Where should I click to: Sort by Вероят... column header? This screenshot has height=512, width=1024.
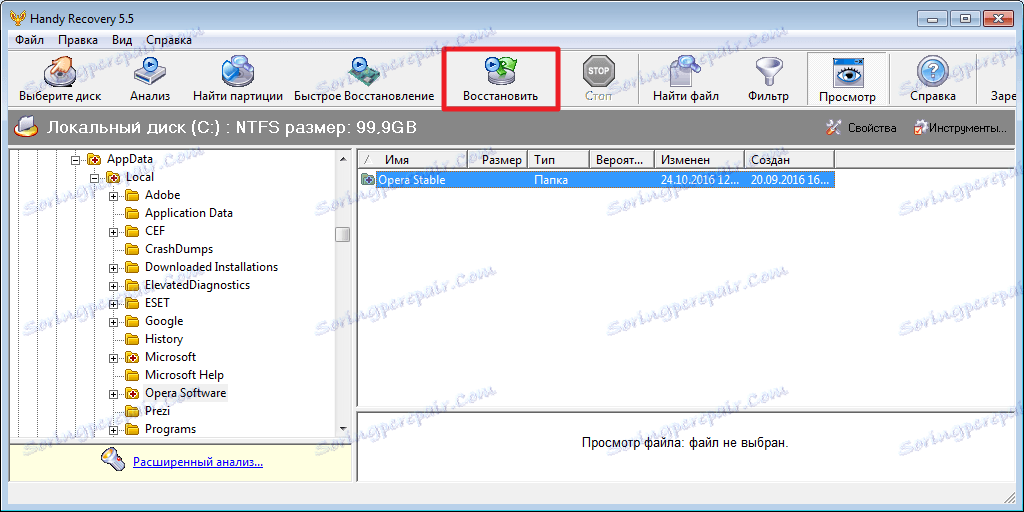622,159
